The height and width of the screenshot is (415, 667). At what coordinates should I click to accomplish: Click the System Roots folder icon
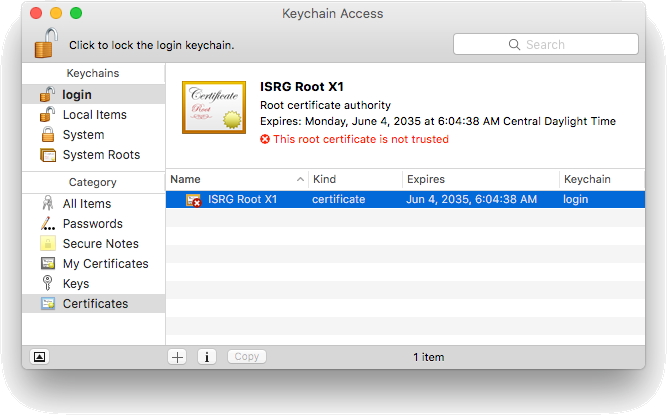pyautogui.click(x=48, y=155)
